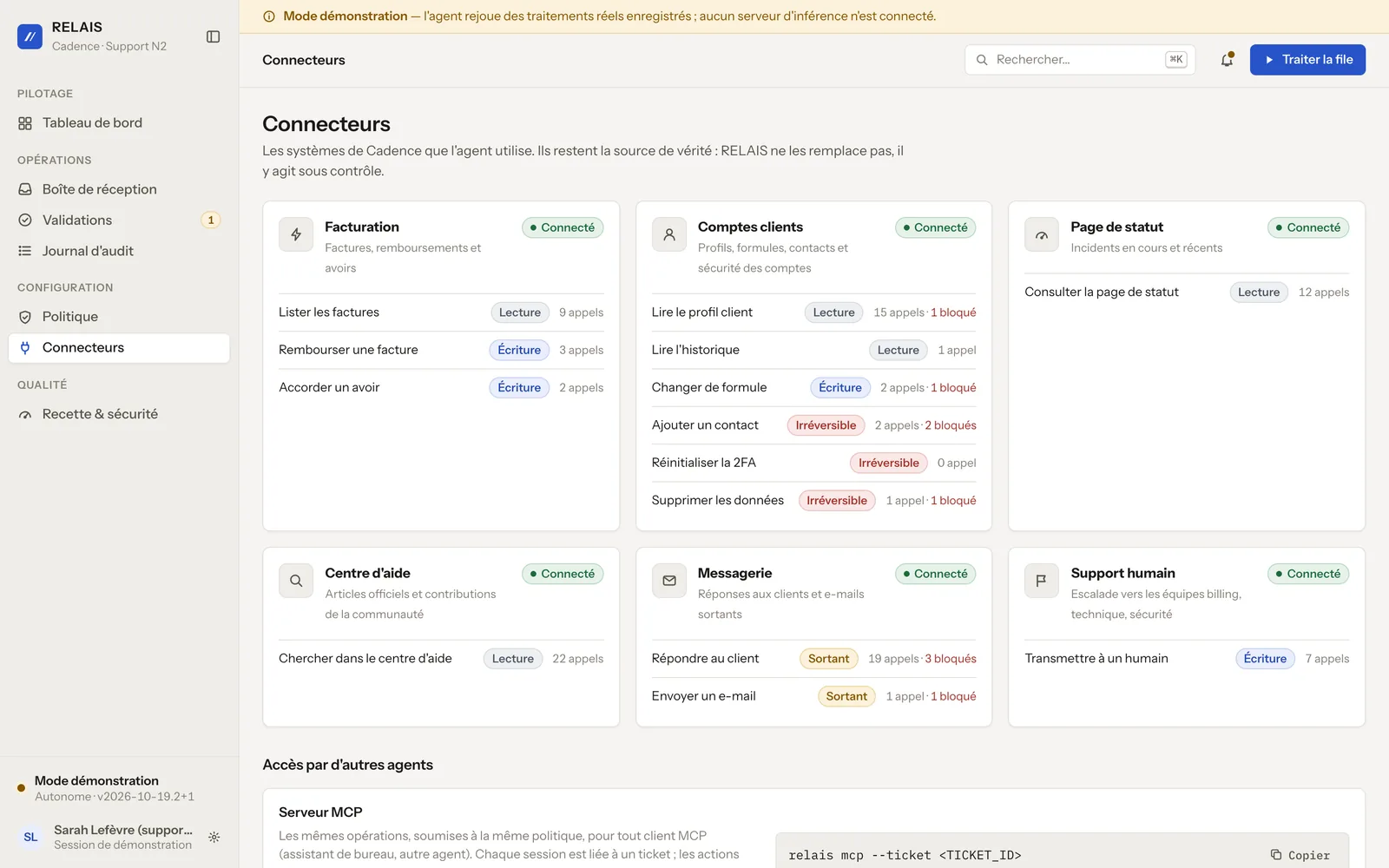Click the Copier icon for the command
Image resolution: width=1389 pixels, height=868 pixels.
[x=1276, y=855]
